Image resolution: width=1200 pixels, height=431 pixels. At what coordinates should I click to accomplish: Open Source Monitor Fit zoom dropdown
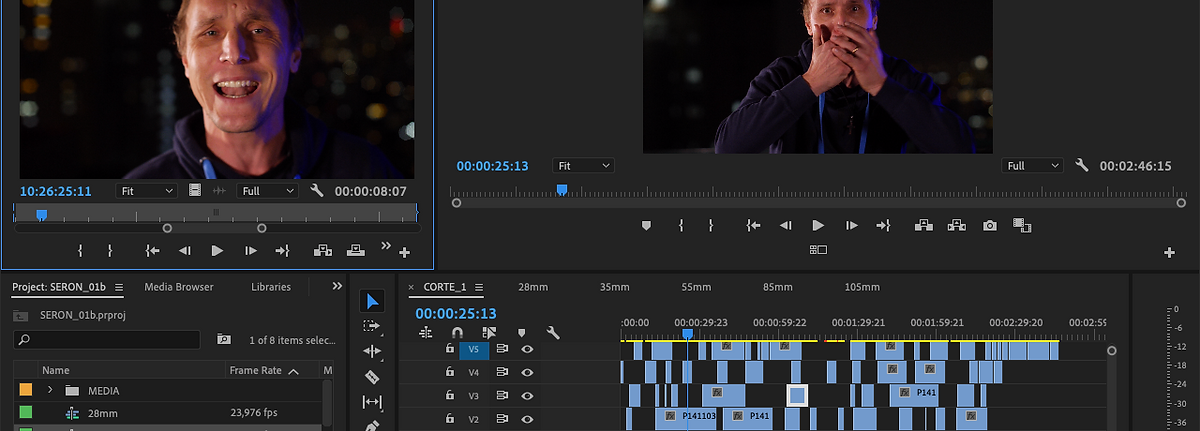click(147, 190)
